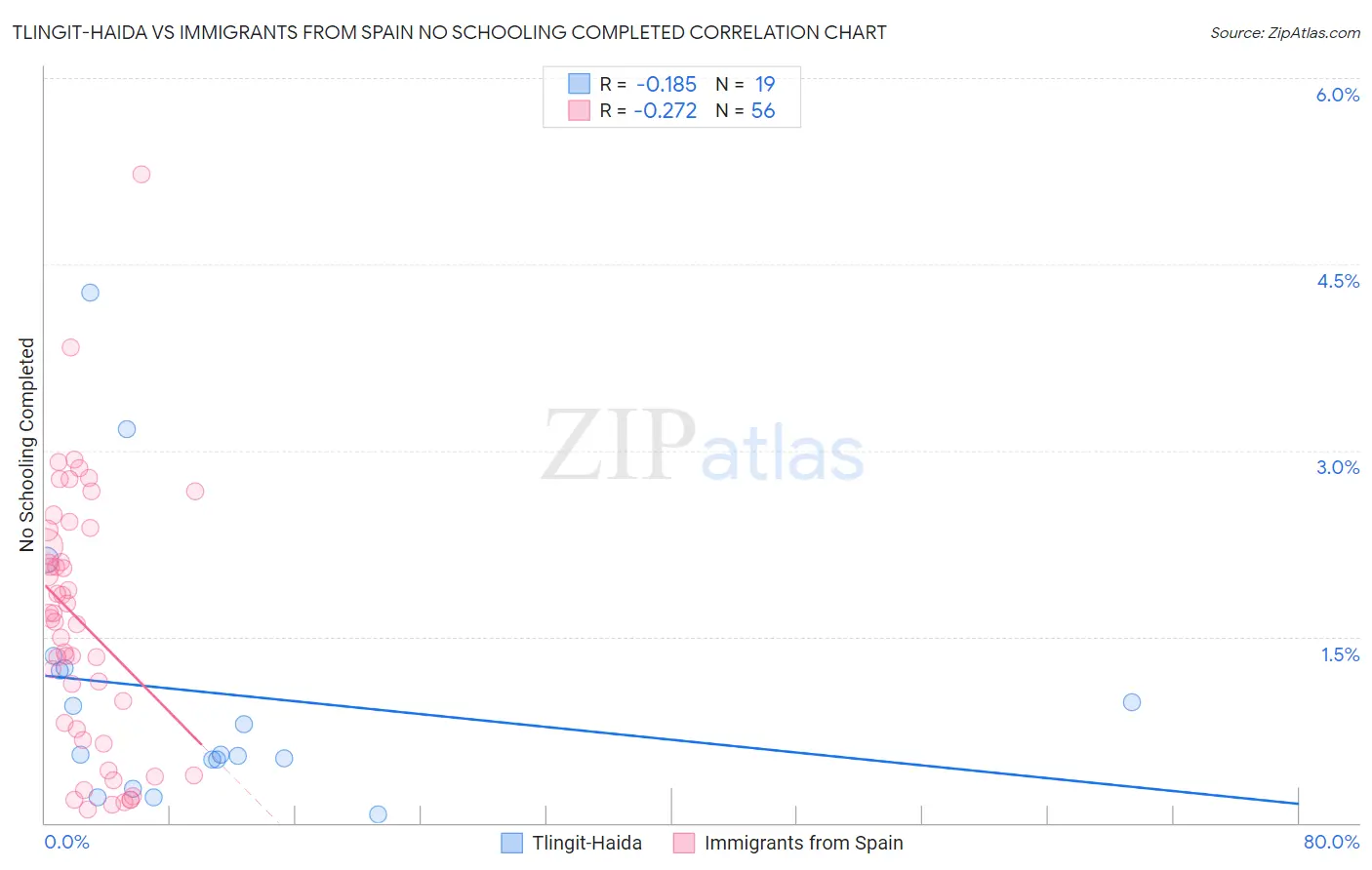Viewport: 1372px width, 870px height.
Task: Click the blue data point near 4.3%
Action: tap(90, 293)
